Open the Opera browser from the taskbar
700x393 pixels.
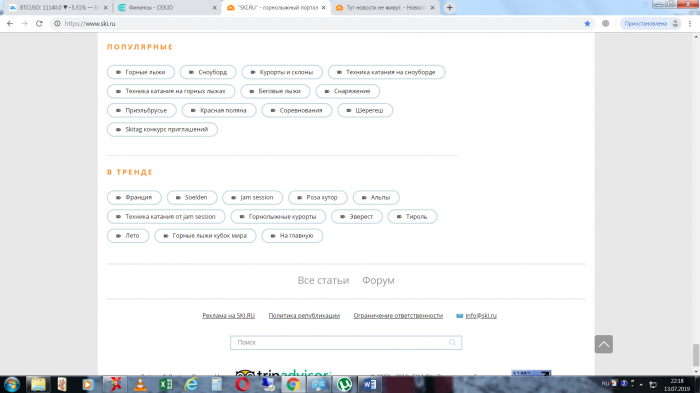[242, 384]
